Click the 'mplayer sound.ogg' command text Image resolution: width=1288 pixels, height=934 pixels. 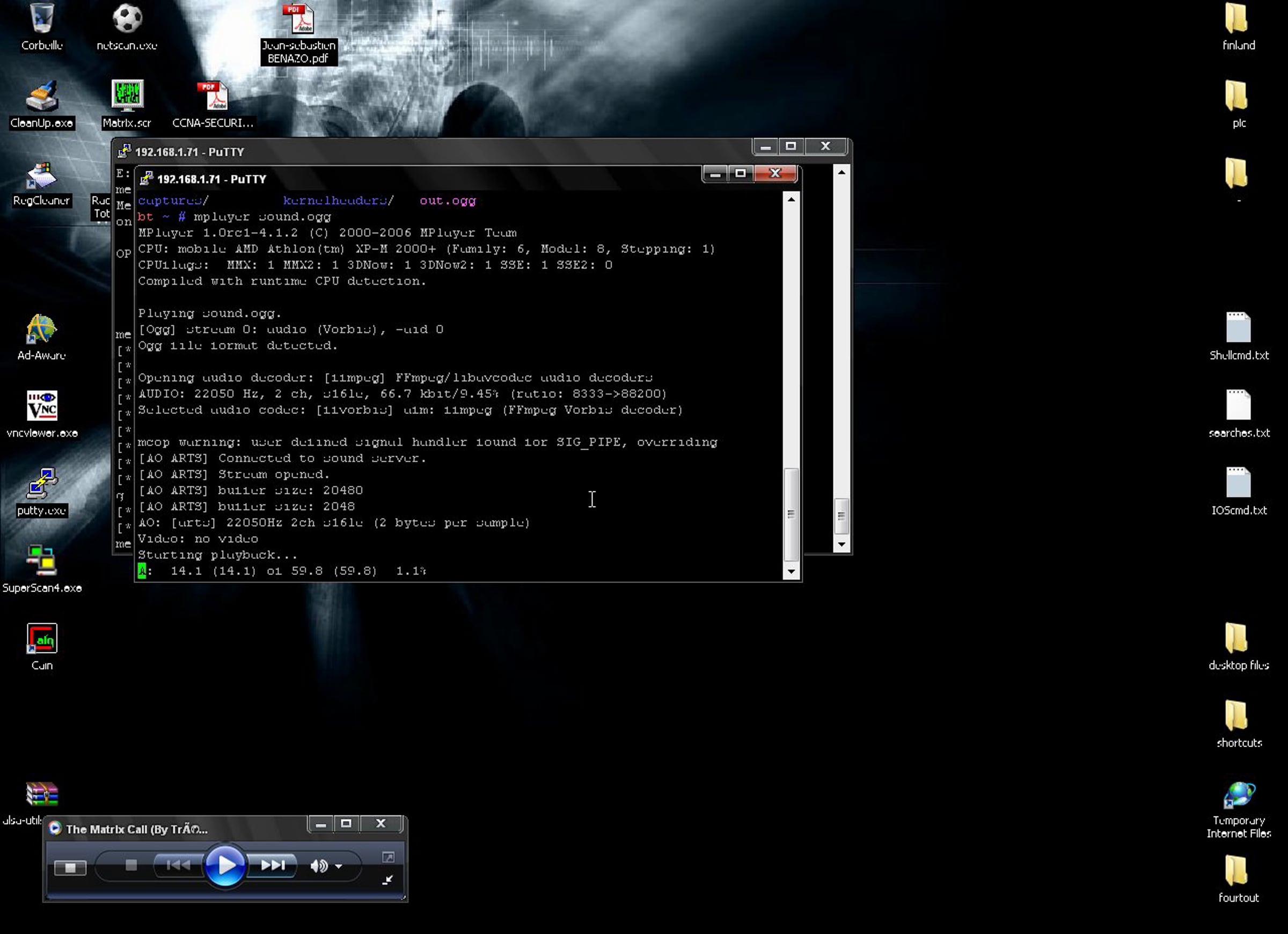click(262, 216)
